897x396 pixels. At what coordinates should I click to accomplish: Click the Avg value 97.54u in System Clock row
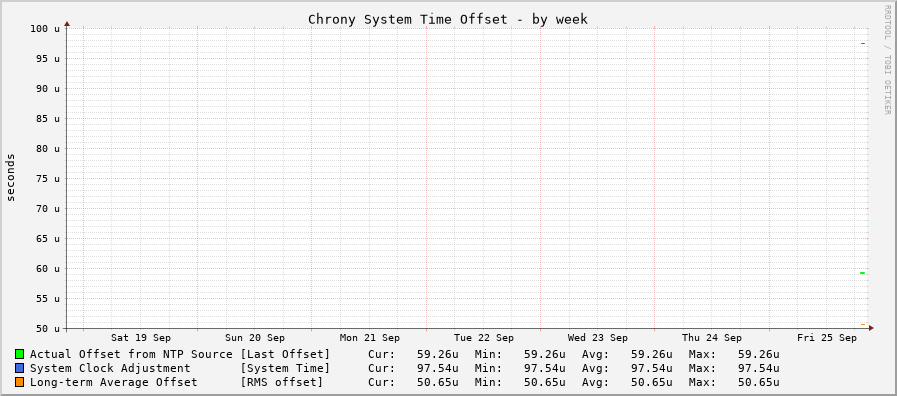(x=652, y=368)
